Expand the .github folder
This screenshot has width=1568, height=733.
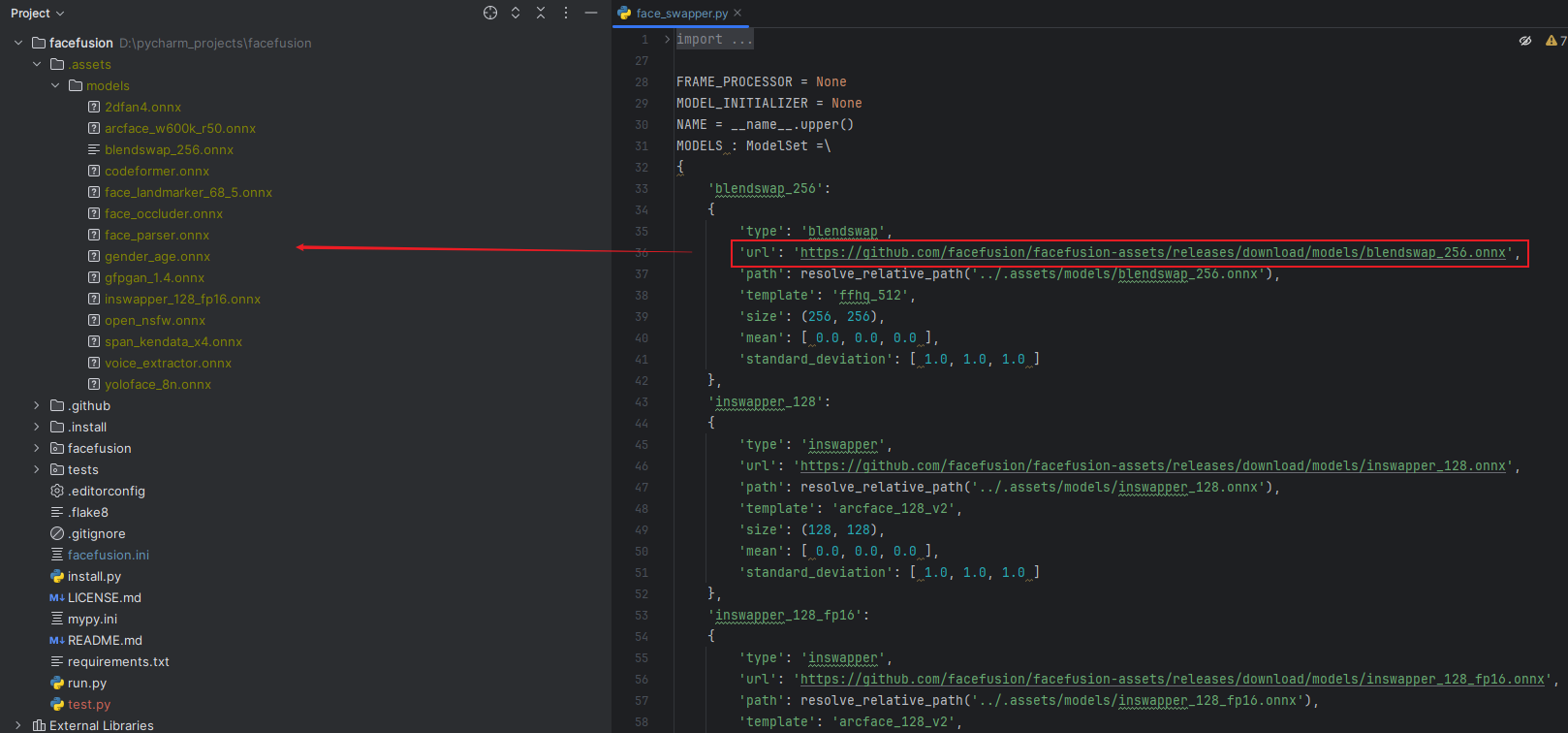(37, 405)
